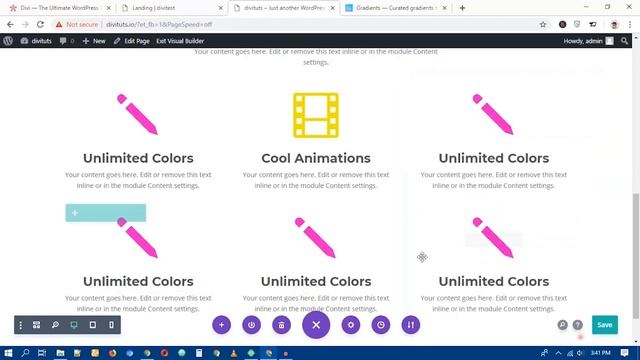Image resolution: width=640 pixels, height=360 pixels.
Task: Click Exit Visual Builder
Action: [180, 41]
